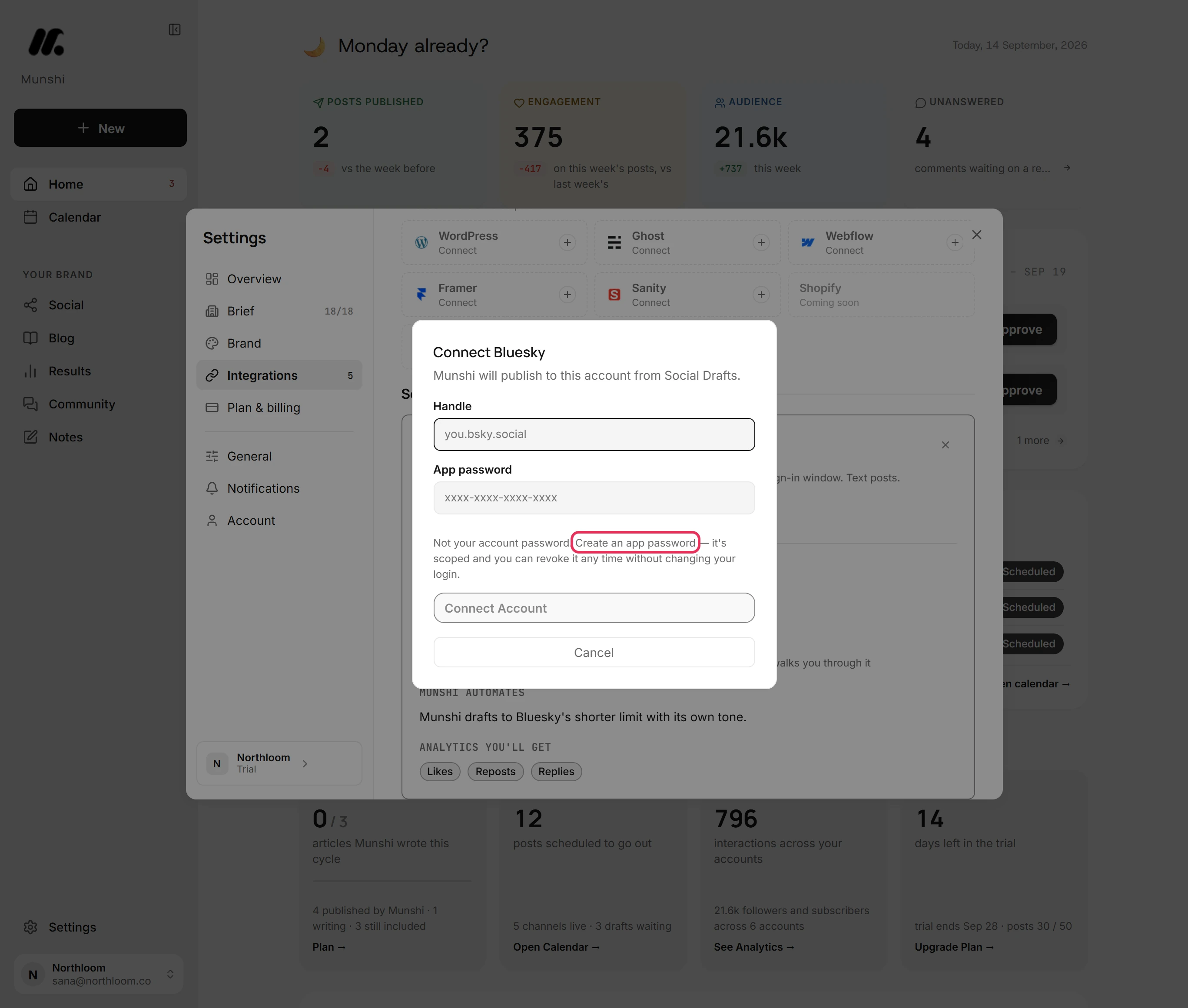Select the Notifications settings tab
Screen dimensions: 1188x1008
(279, 488)
